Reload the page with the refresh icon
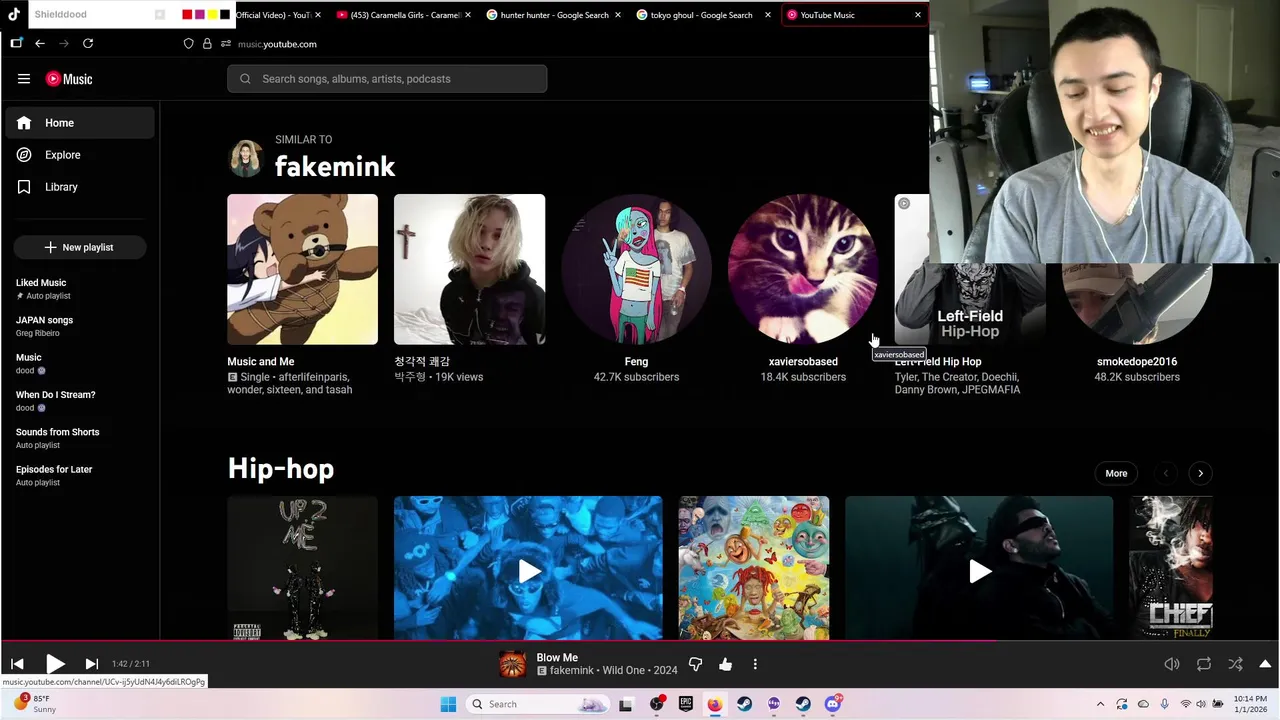The width and height of the screenshot is (1280, 720). coord(88,44)
